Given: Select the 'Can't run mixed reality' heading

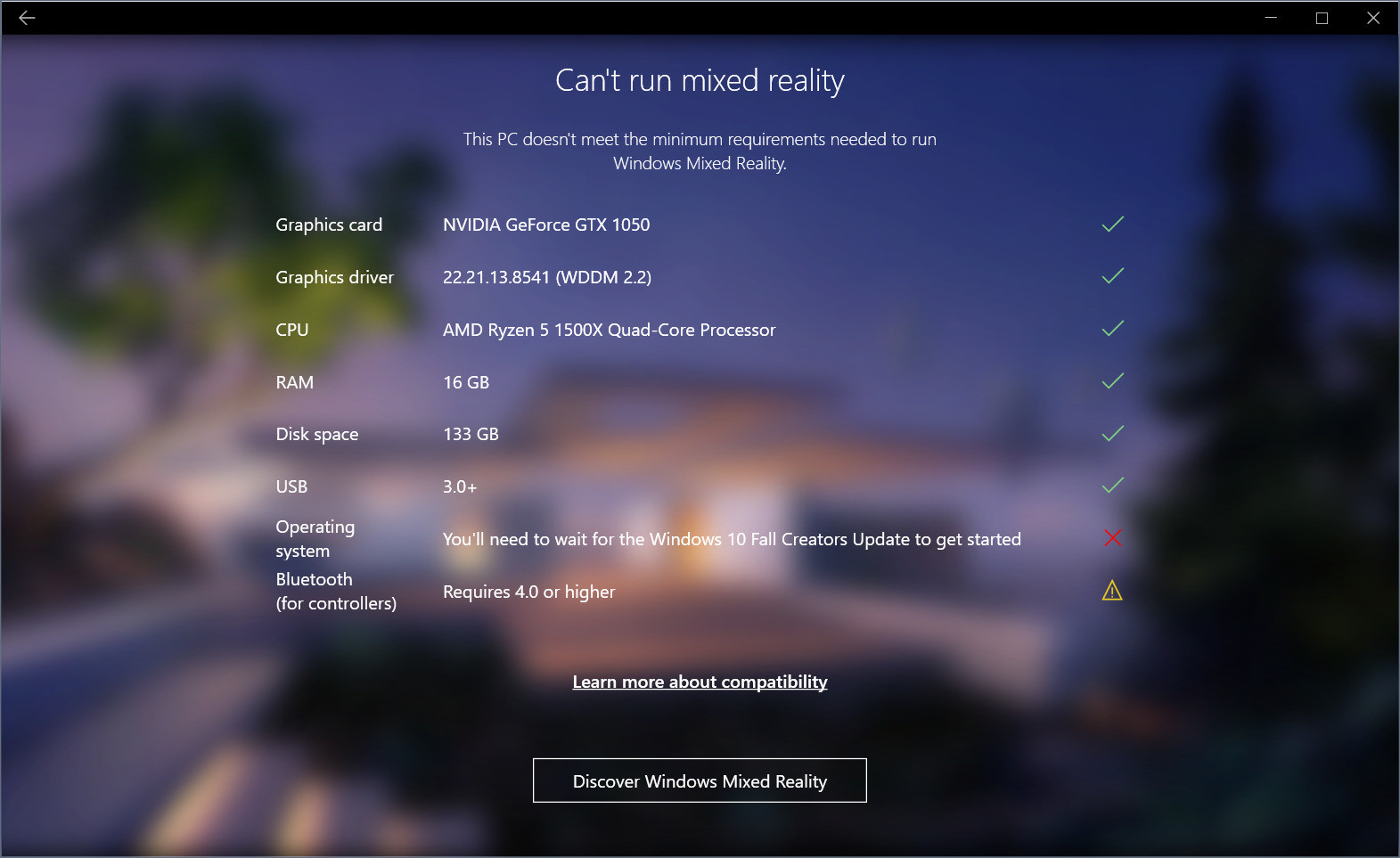Looking at the screenshot, I should pos(700,80).
